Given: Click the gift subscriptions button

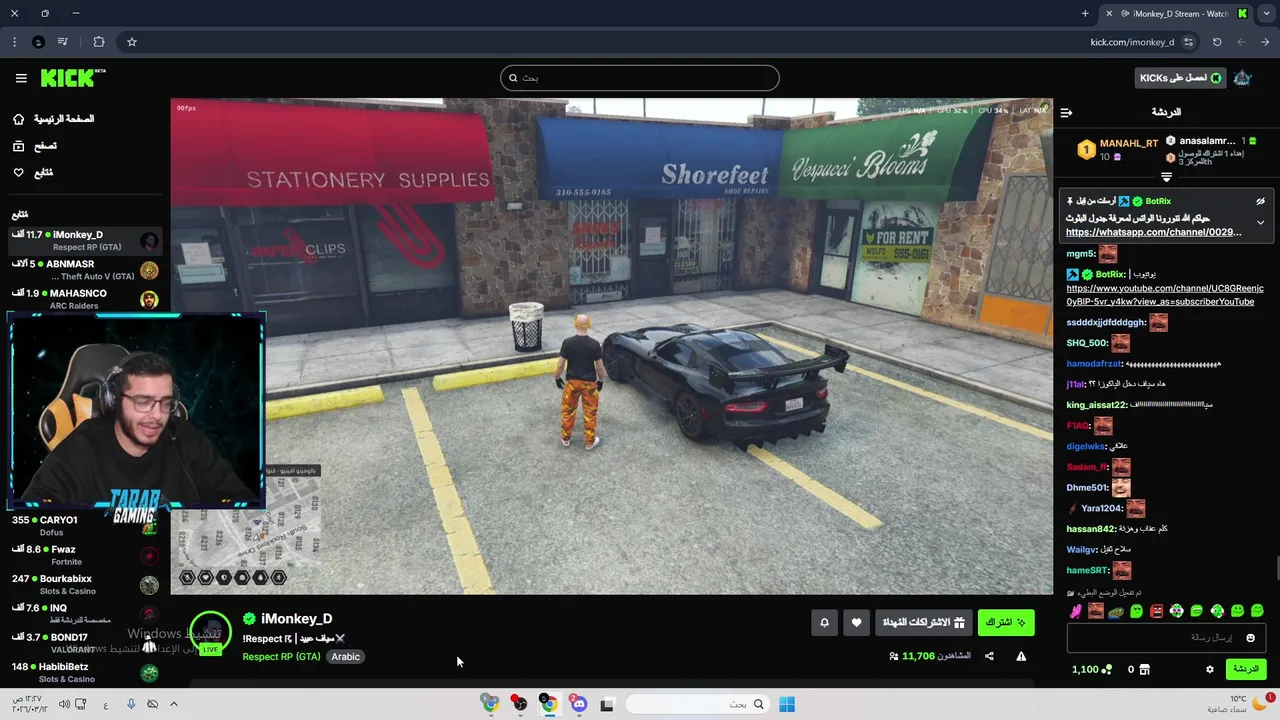Looking at the screenshot, I should 923,622.
